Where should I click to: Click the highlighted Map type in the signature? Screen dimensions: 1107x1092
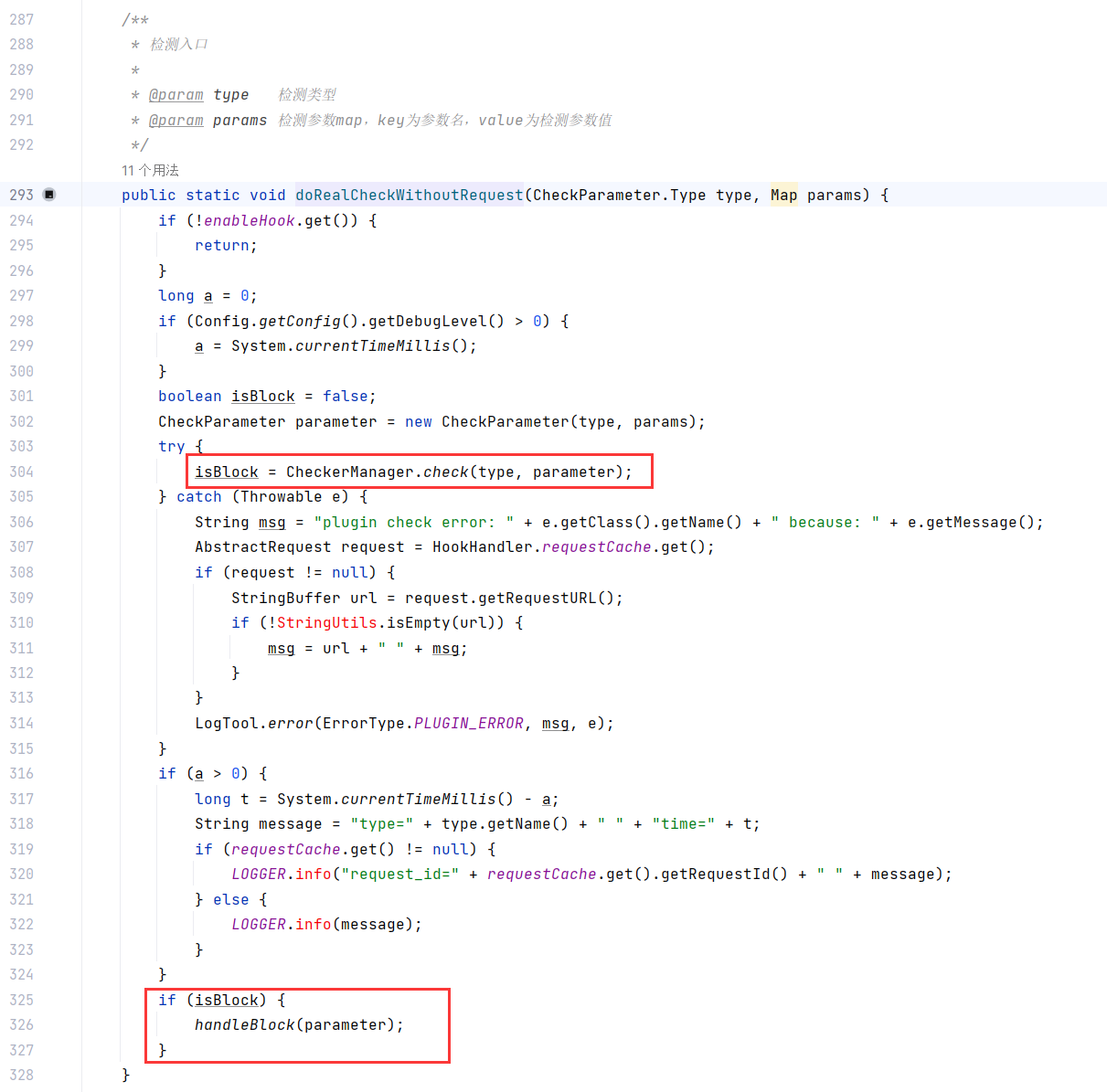click(784, 195)
